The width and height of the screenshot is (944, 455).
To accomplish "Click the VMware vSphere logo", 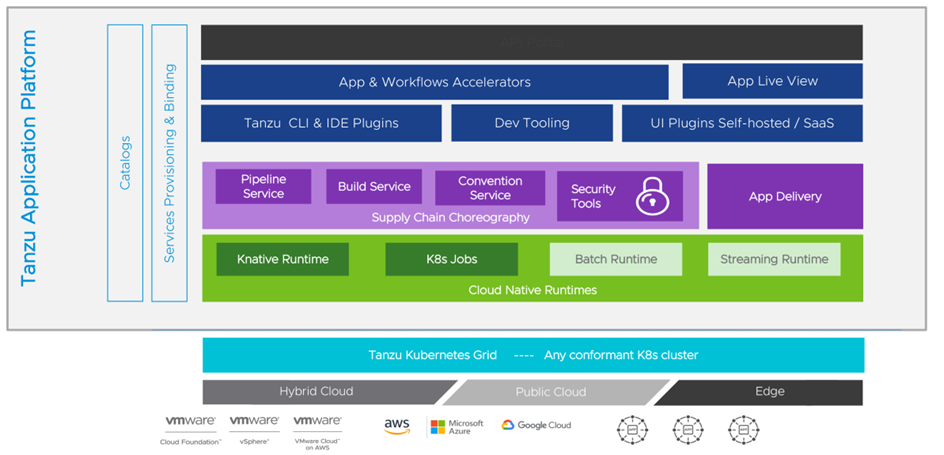I will (254, 430).
